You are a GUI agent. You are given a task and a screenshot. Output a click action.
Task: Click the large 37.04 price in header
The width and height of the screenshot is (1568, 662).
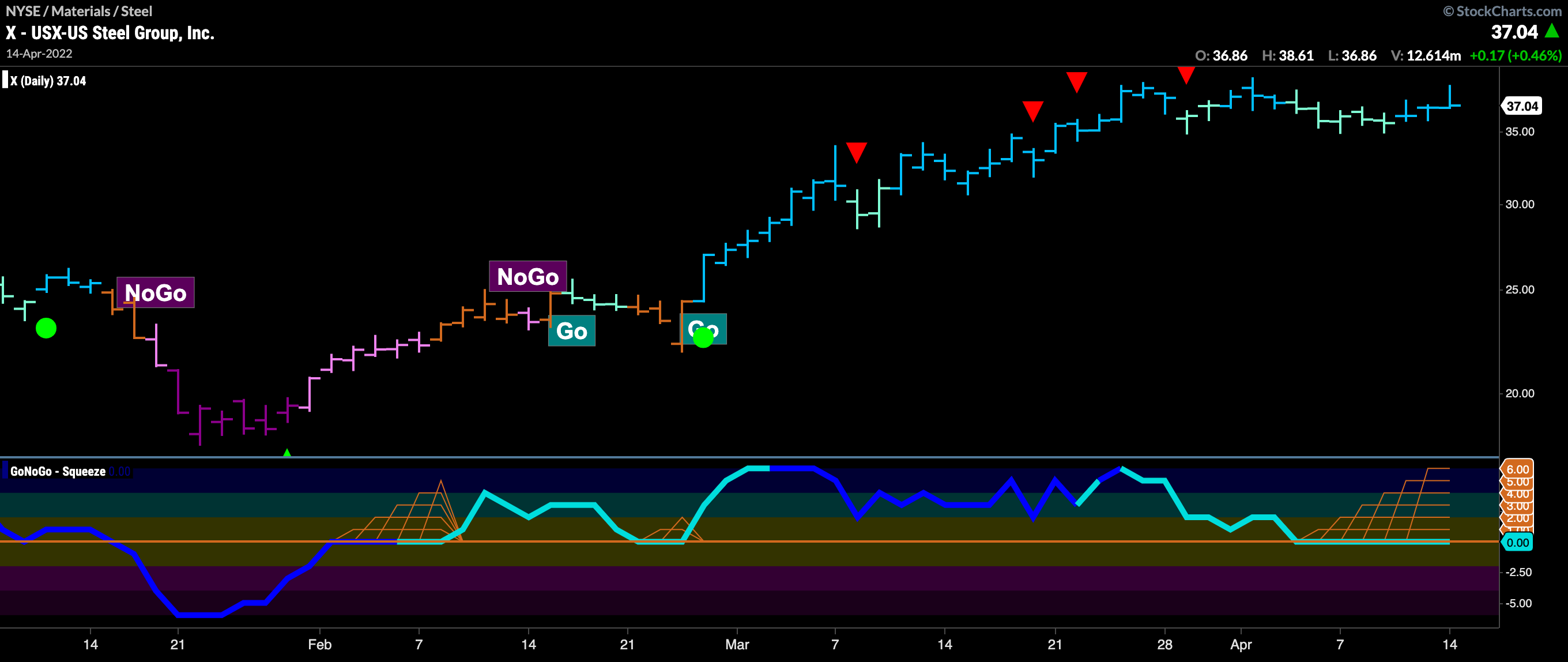point(1514,32)
